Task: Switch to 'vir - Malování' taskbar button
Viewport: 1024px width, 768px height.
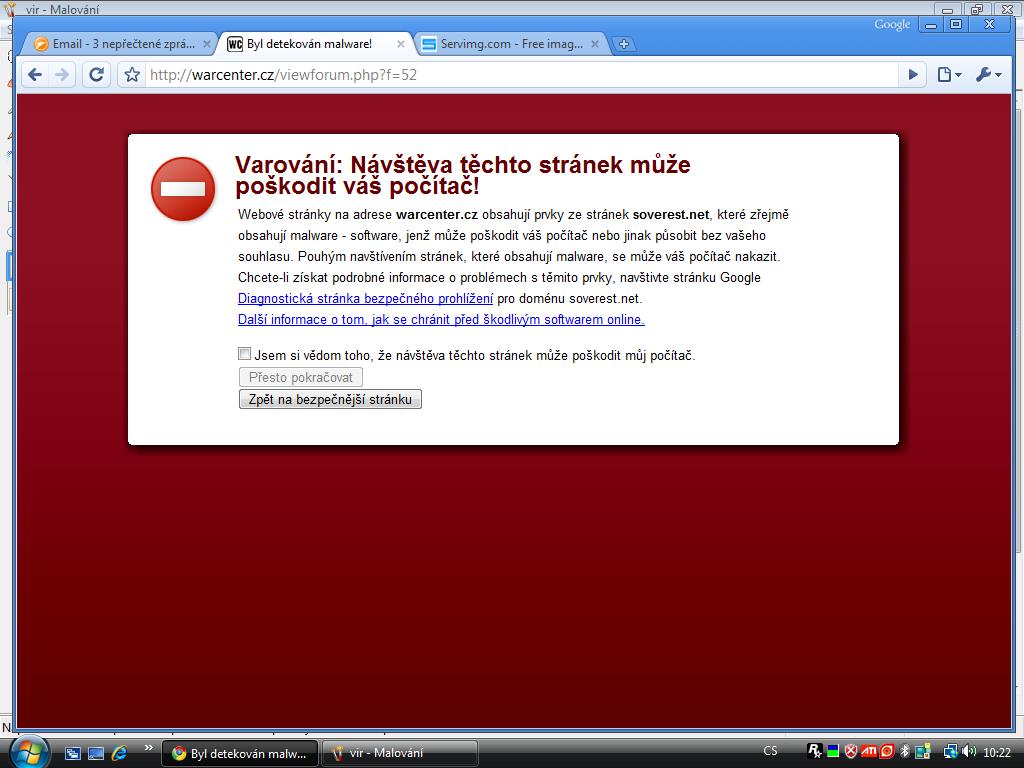Action: [x=400, y=753]
